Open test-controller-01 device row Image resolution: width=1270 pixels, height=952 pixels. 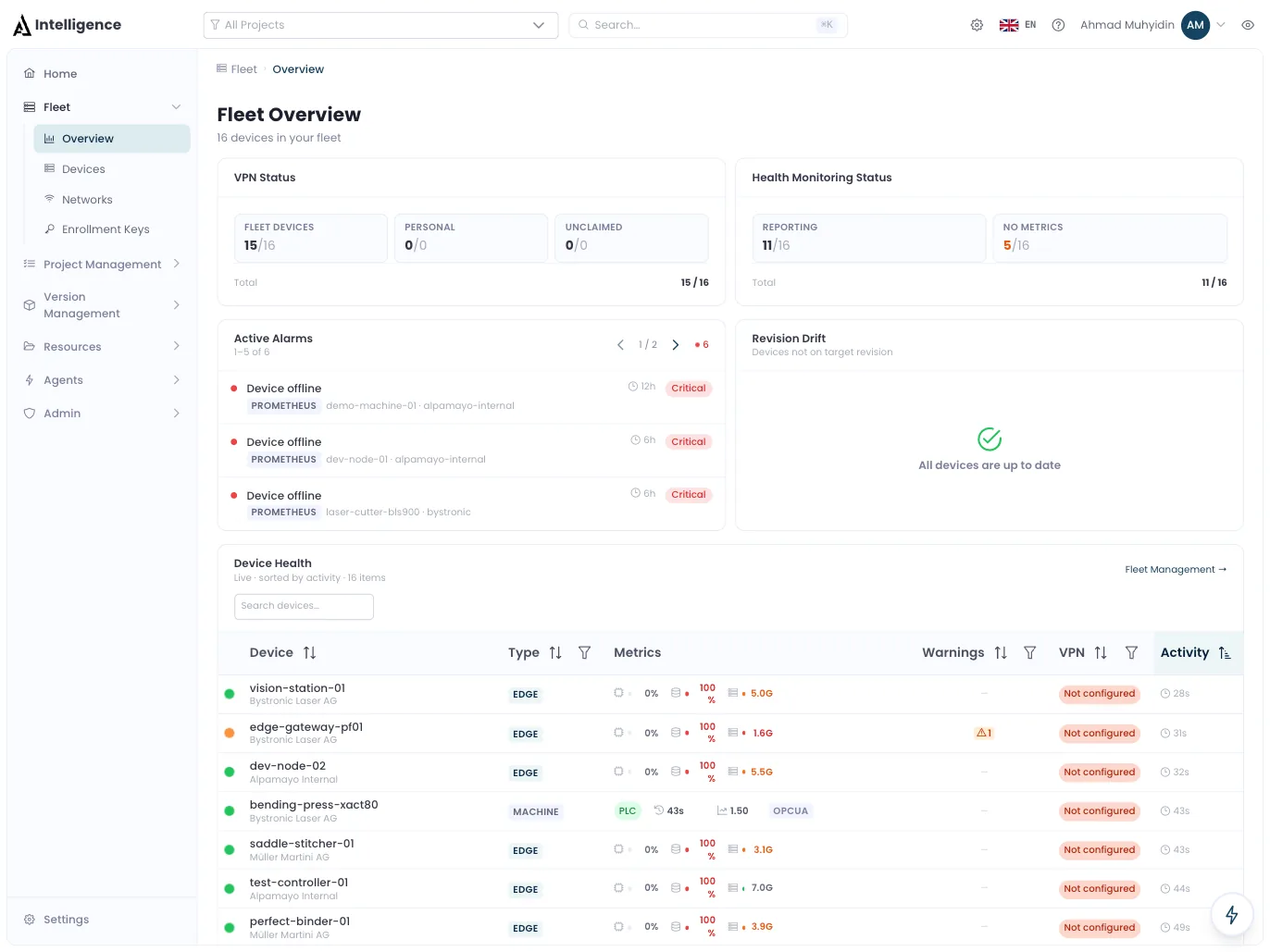click(730, 888)
